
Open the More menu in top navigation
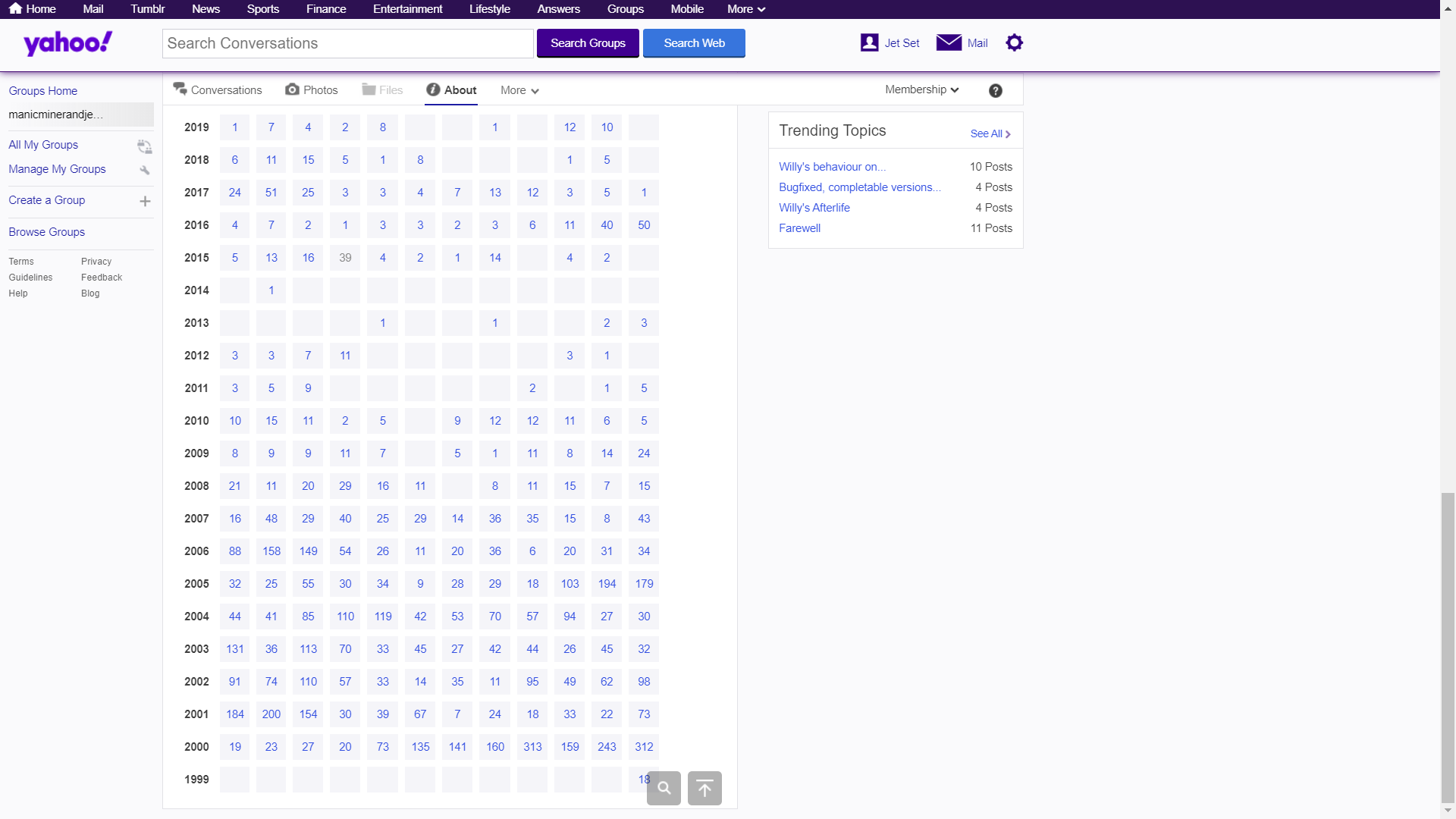746,9
